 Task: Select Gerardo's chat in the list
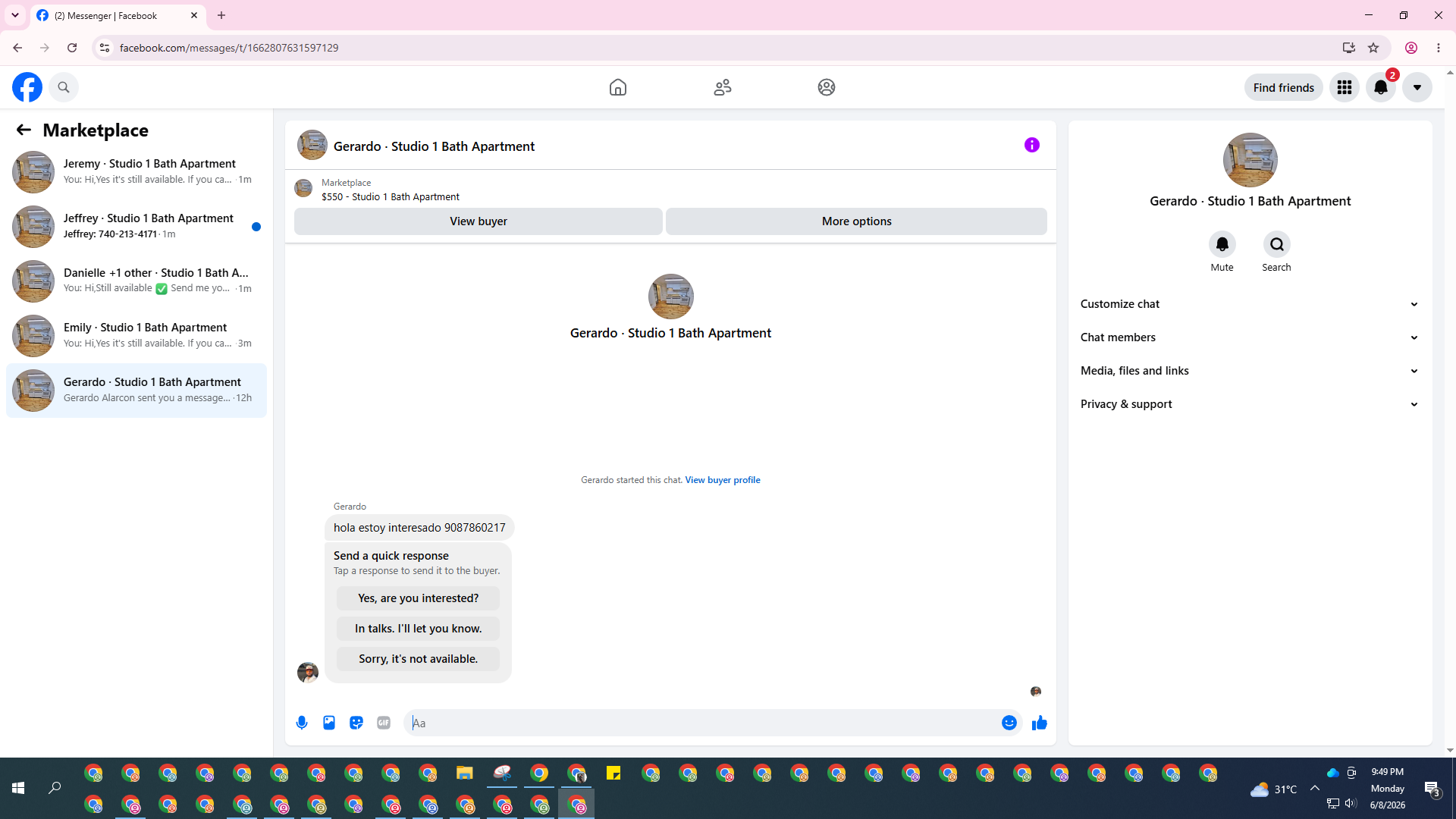tap(136, 390)
